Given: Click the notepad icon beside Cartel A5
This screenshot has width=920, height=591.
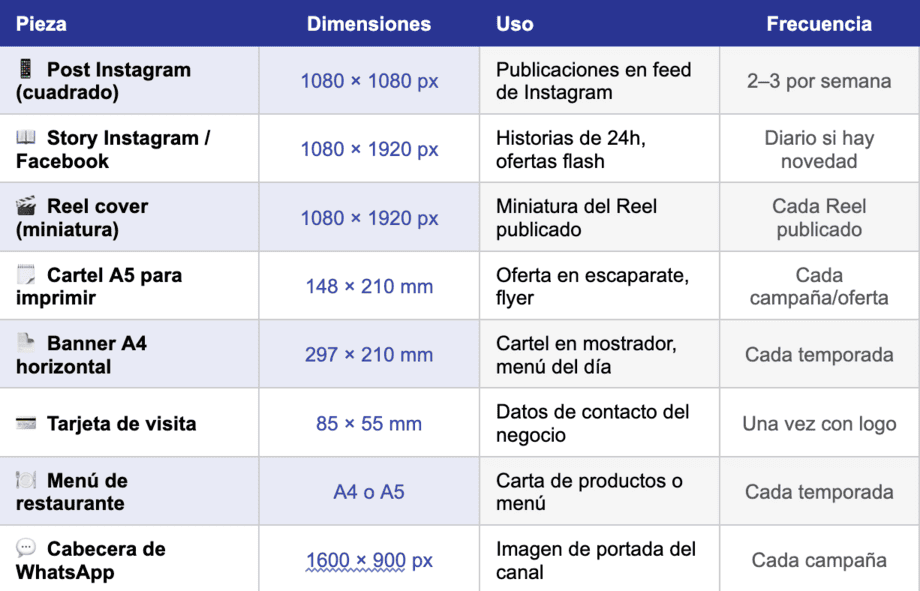Looking at the screenshot, I should 26,274.
